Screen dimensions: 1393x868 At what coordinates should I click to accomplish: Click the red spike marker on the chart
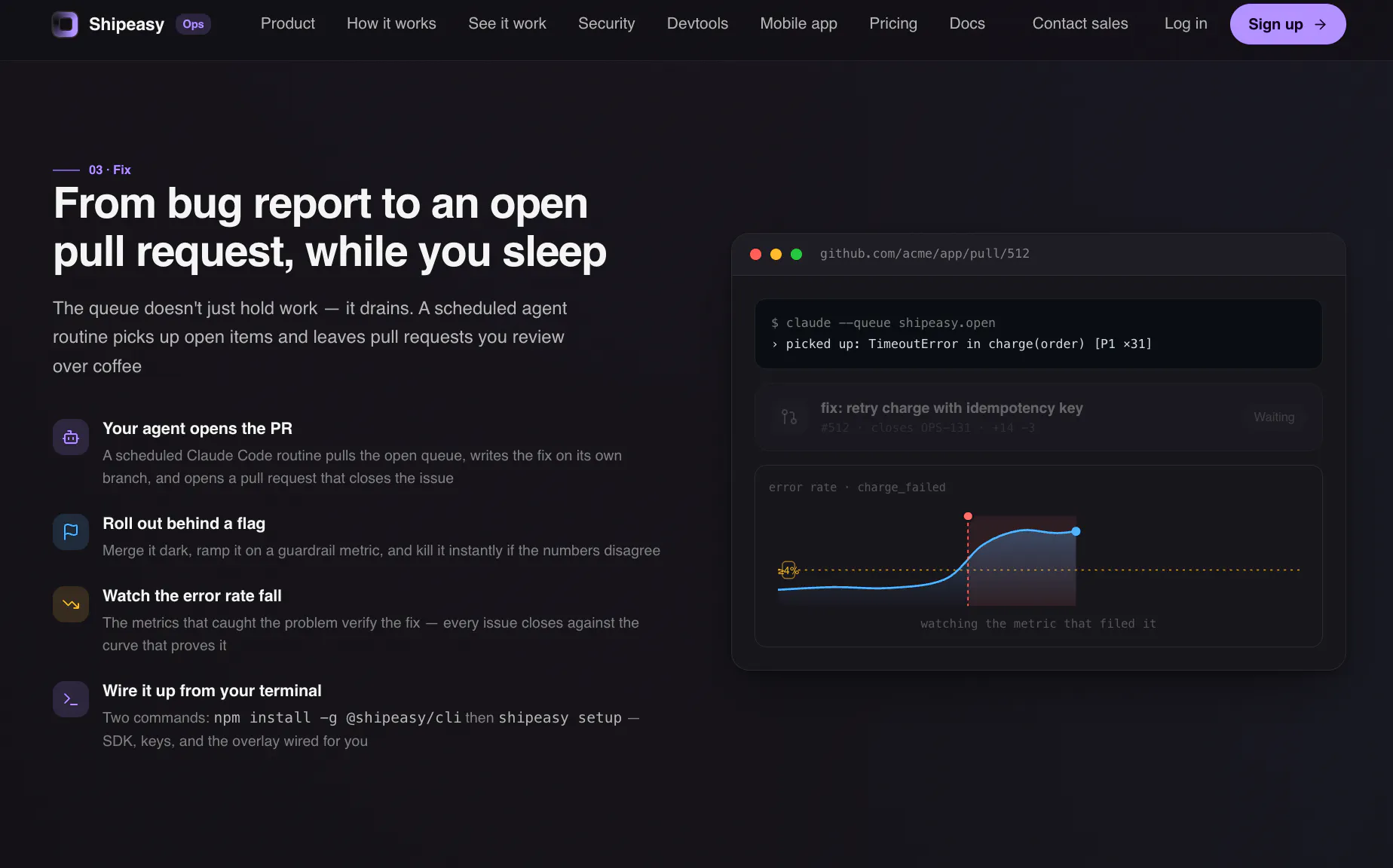(x=968, y=516)
